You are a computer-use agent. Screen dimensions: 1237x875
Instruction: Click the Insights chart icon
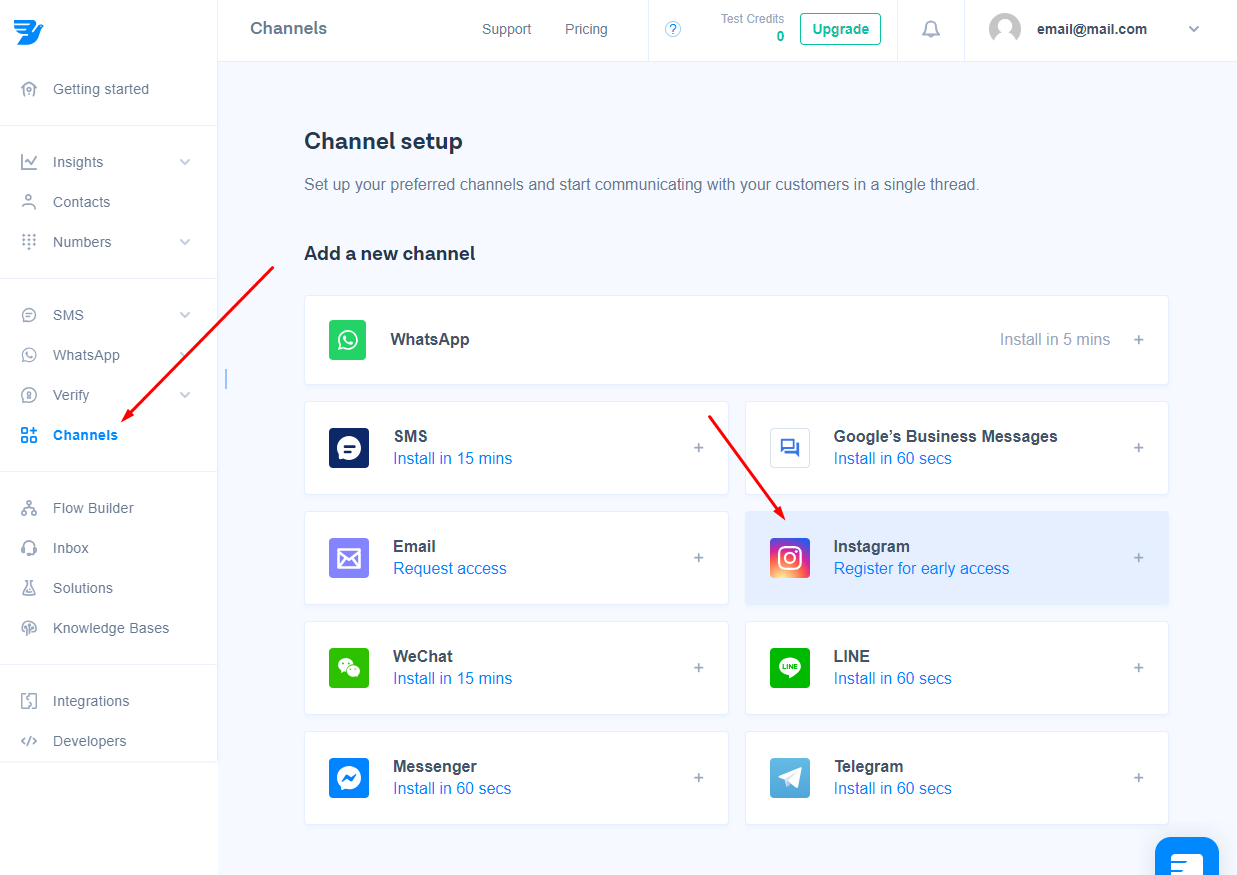pyautogui.click(x=29, y=162)
